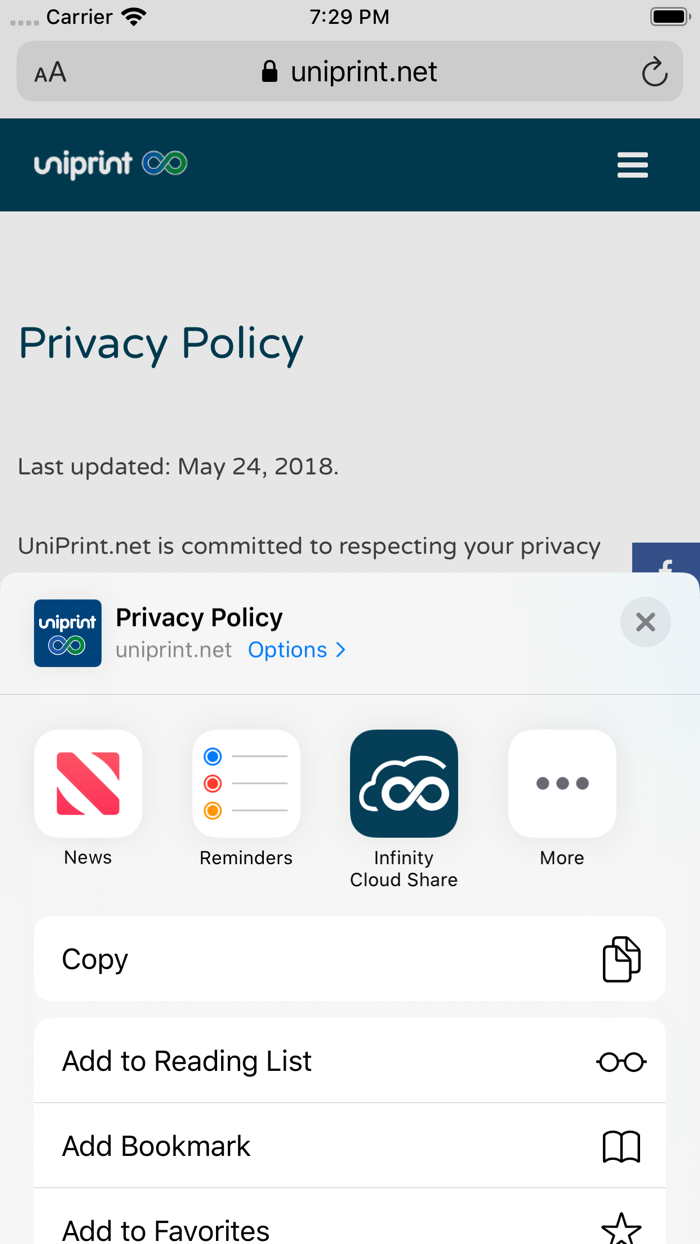The image size is (700, 1244).
Task: Dismiss the share sheet with the X
Action: click(x=645, y=622)
